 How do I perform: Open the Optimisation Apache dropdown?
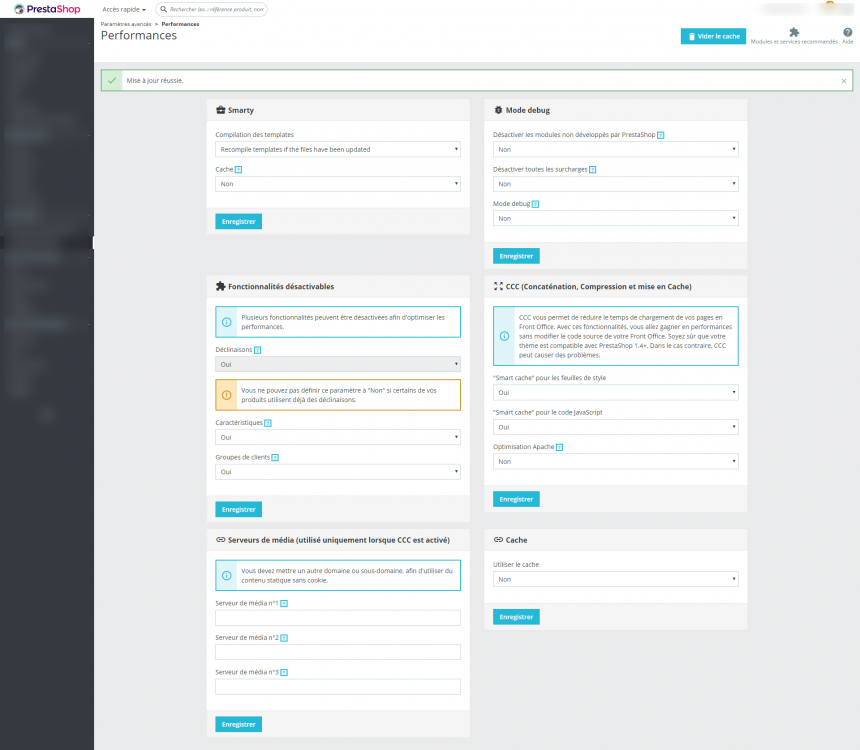click(615, 461)
